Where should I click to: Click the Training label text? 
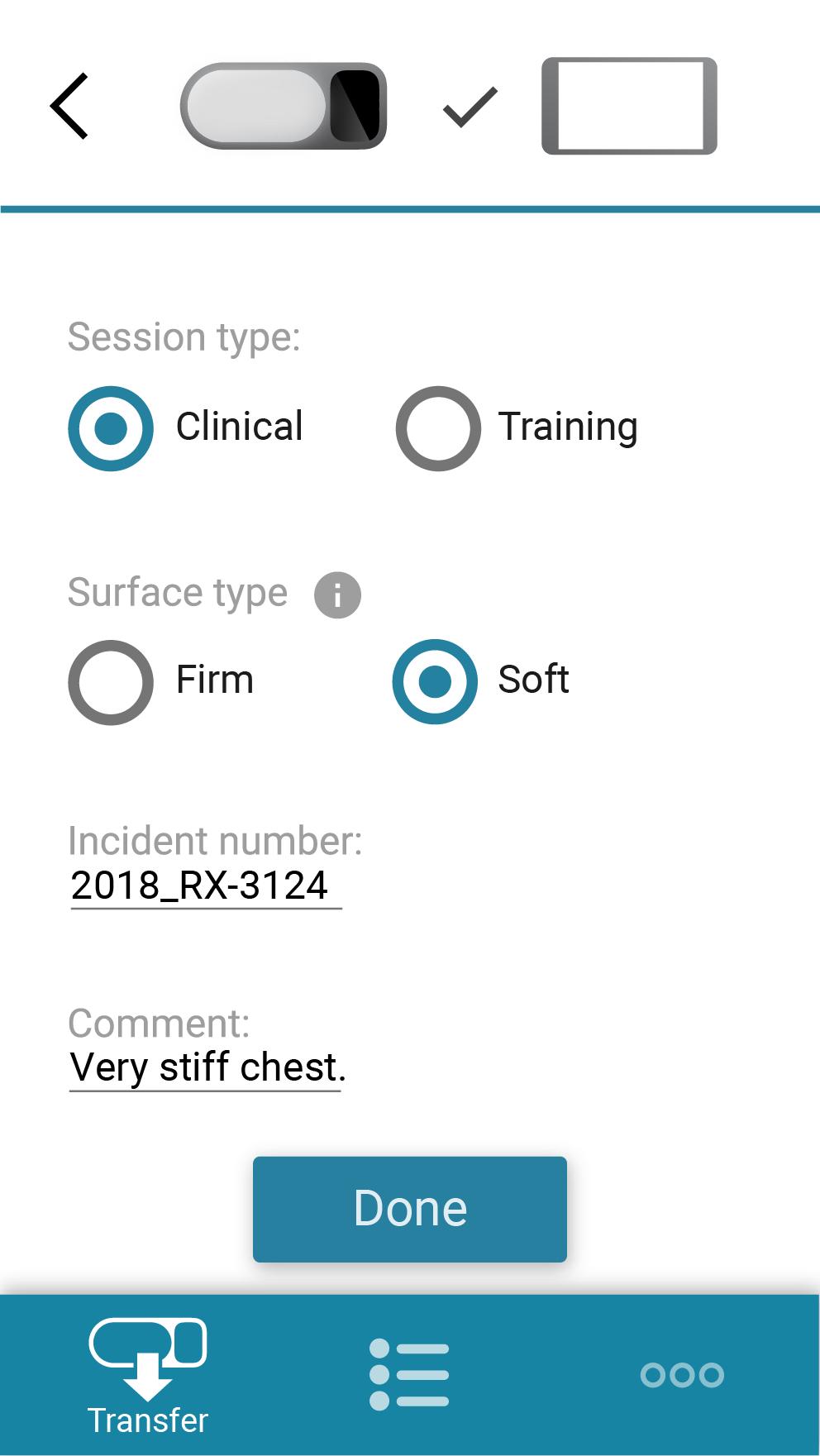pyautogui.click(x=568, y=427)
